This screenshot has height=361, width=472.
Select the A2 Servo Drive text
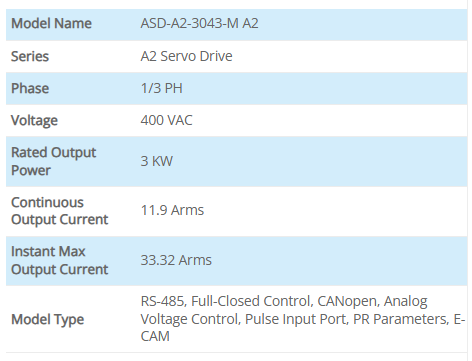click(x=186, y=56)
